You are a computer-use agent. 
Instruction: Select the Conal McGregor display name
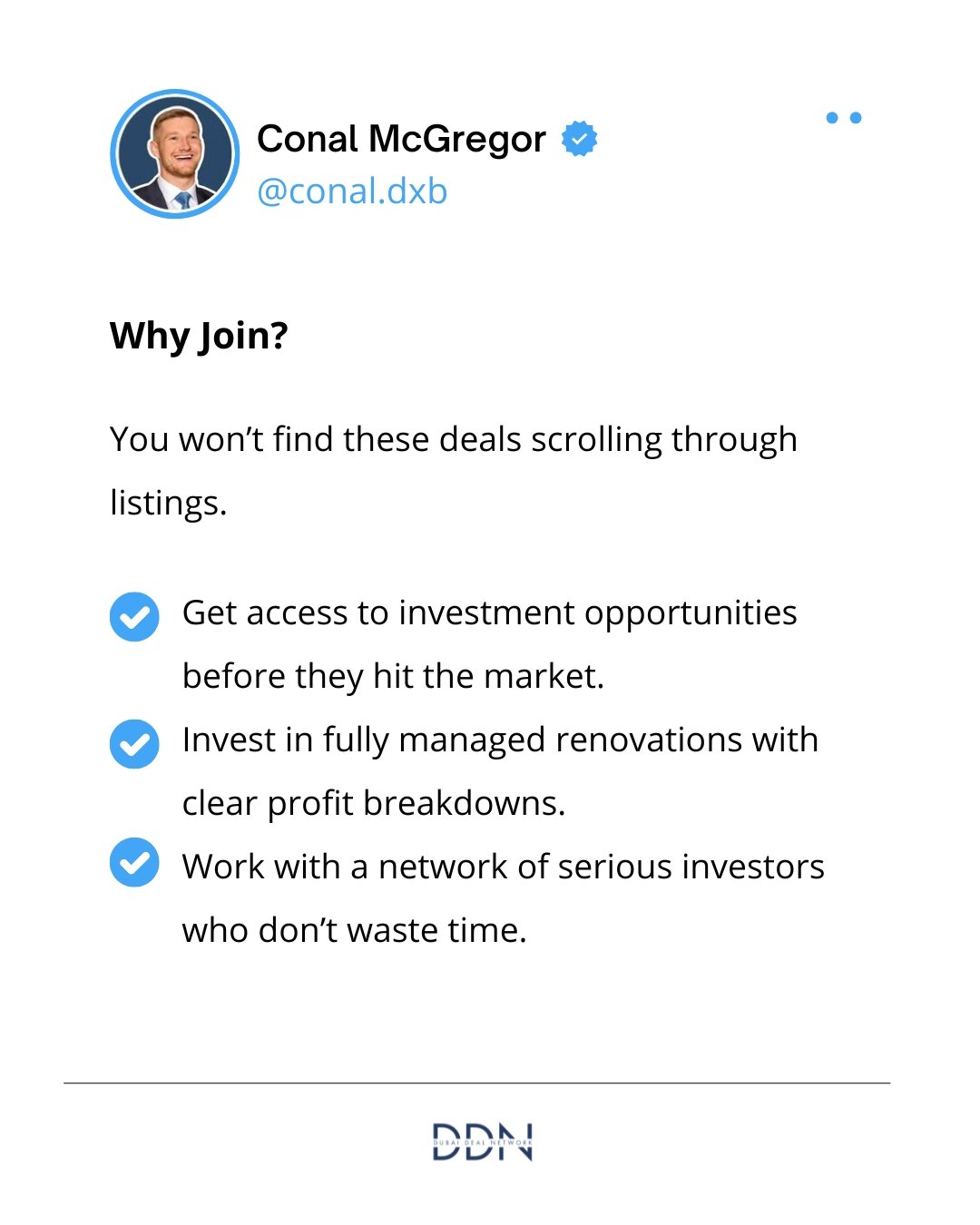tap(401, 139)
